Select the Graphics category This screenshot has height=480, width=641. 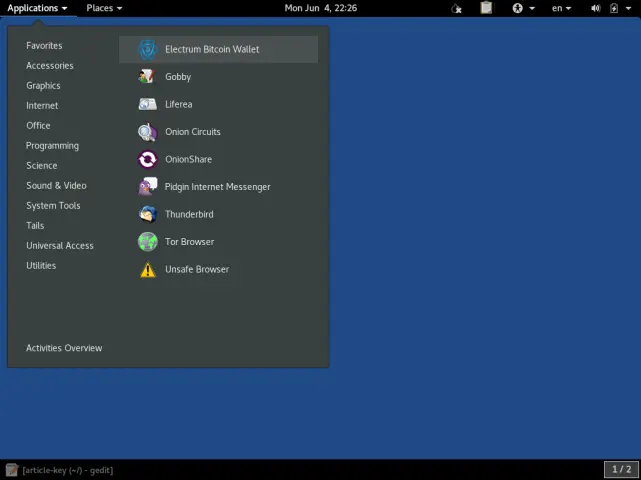(x=43, y=86)
